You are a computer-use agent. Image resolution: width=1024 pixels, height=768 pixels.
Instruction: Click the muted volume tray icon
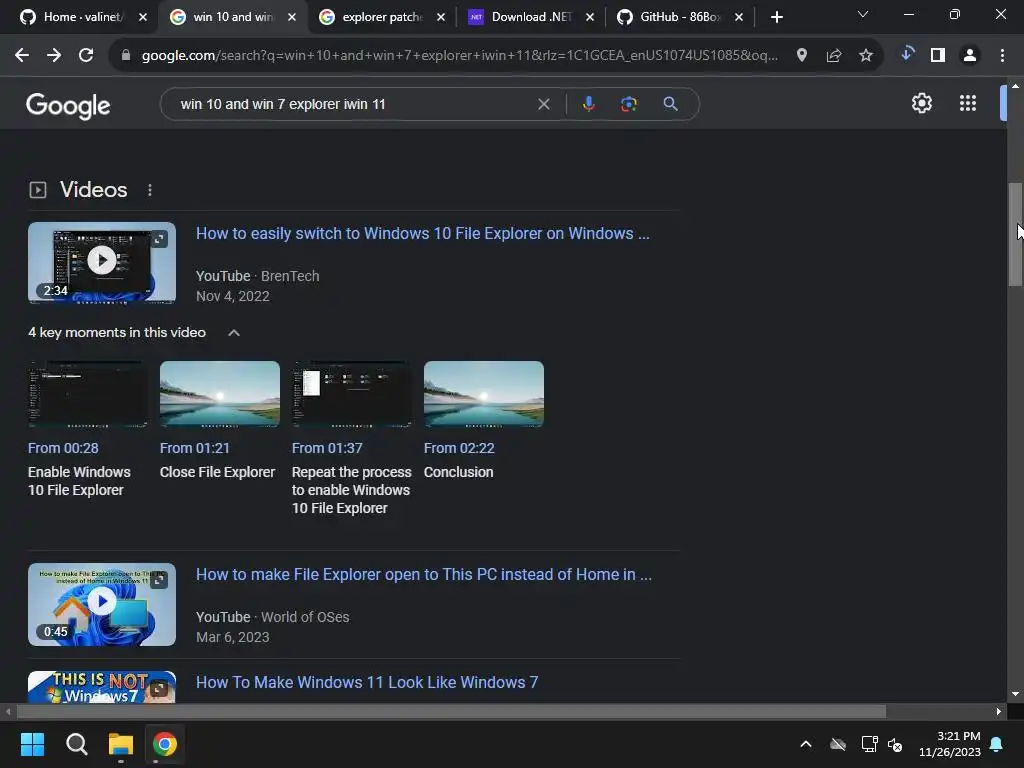[895, 744]
